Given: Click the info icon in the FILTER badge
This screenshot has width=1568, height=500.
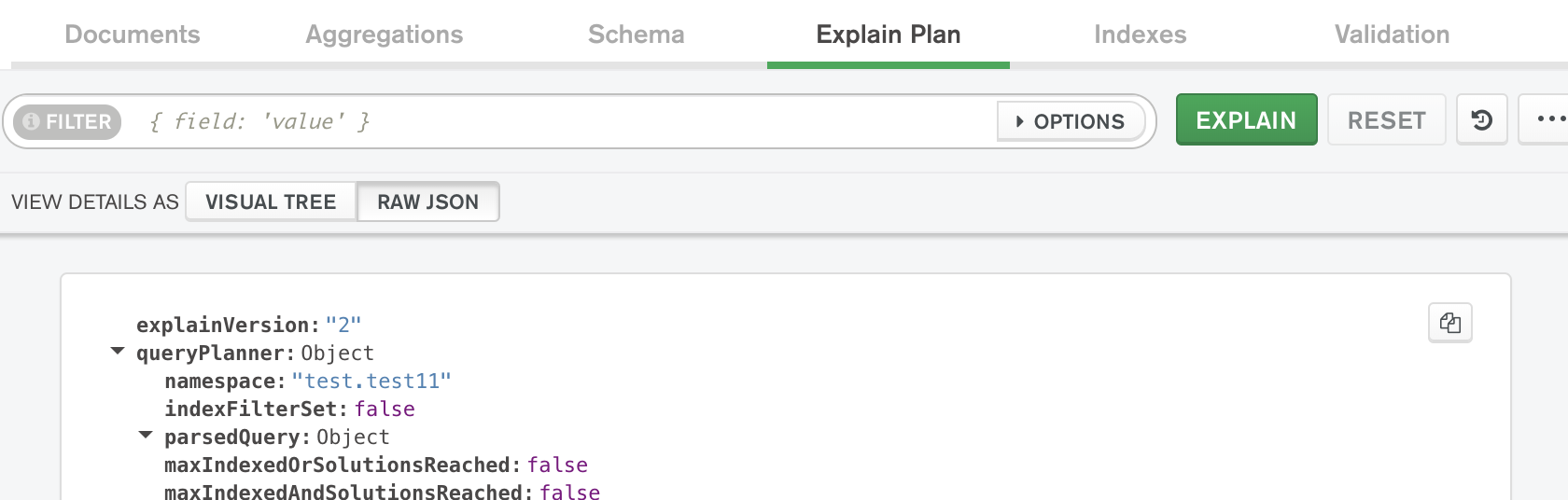Looking at the screenshot, I should (x=31, y=121).
